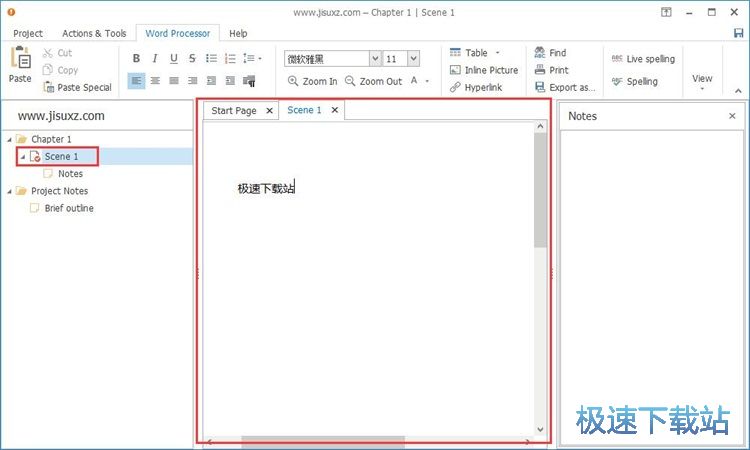Toggle underline formatting
This screenshot has width=750, height=450.
[174, 58]
